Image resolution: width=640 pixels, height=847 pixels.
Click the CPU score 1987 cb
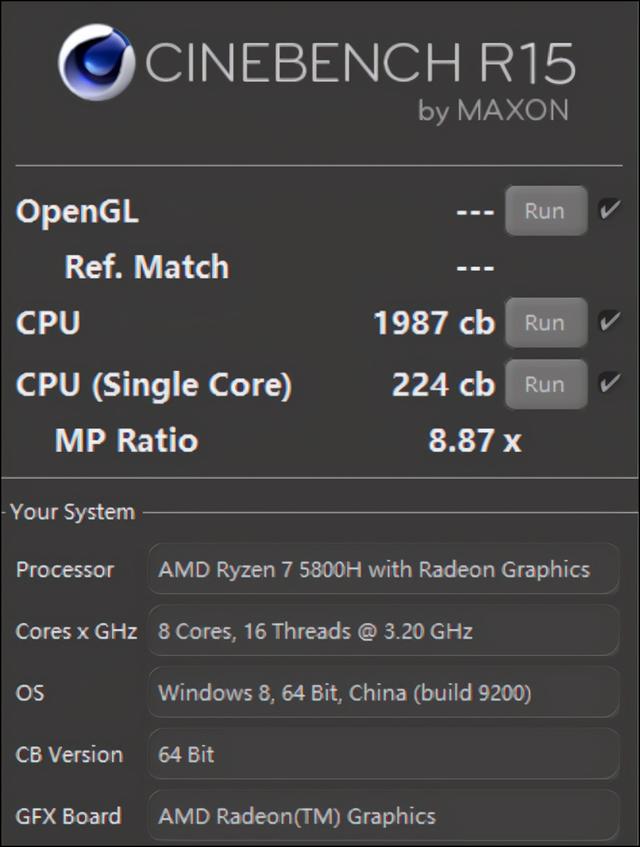point(434,323)
